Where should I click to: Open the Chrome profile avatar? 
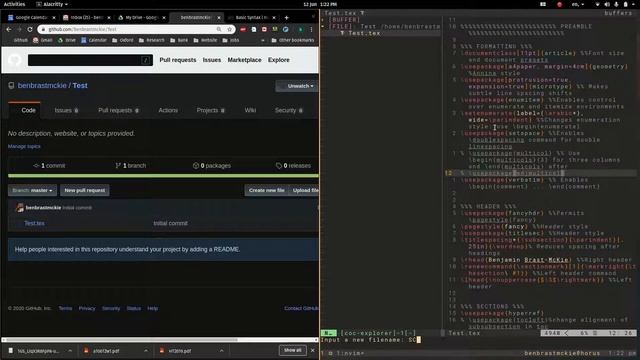(300, 29)
